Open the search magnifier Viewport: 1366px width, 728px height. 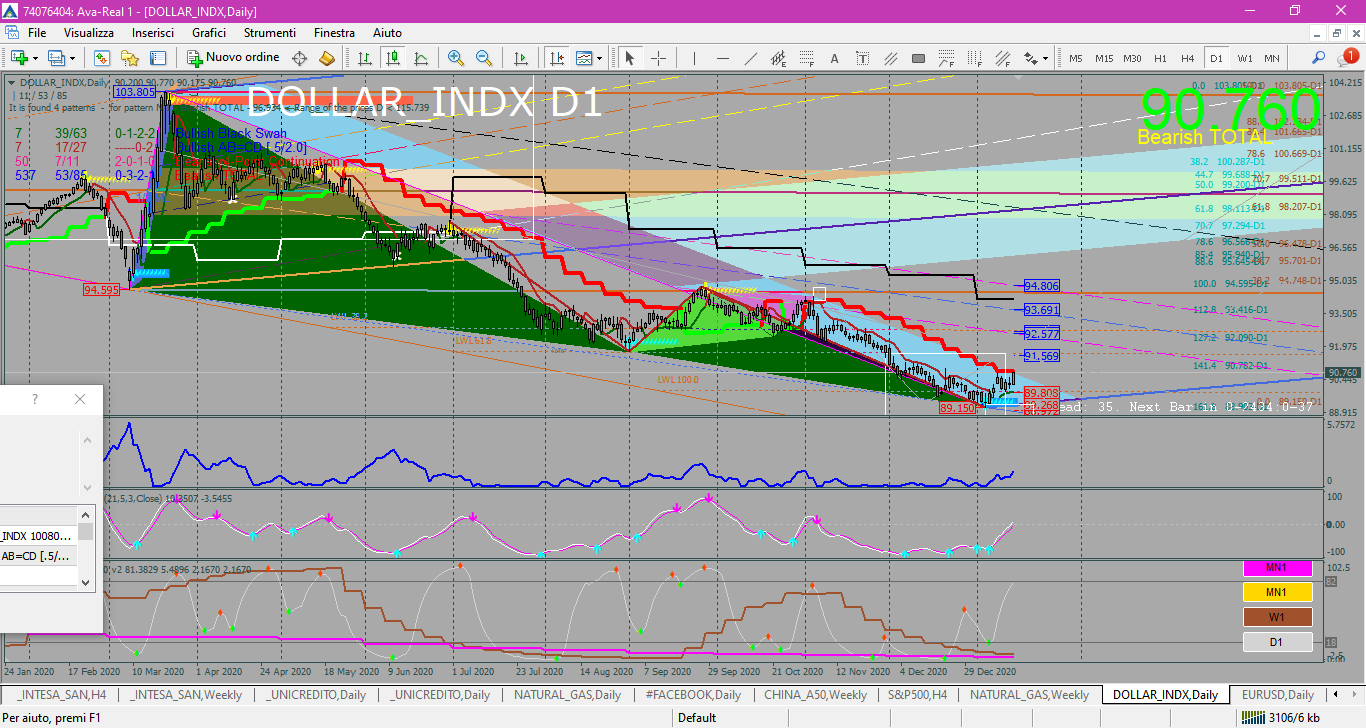[x=1318, y=58]
